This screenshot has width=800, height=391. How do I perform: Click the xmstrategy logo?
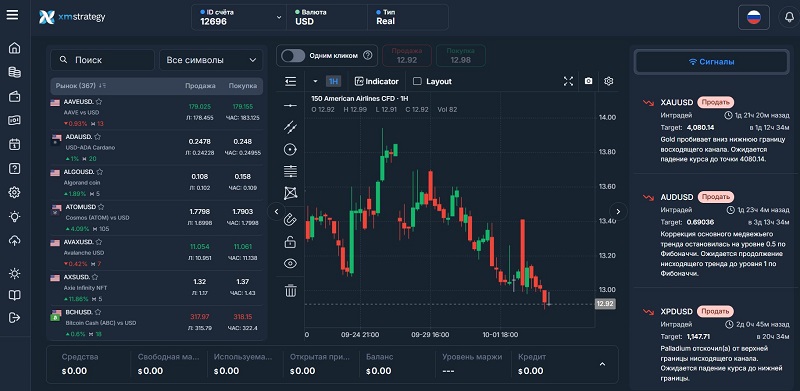click(x=72, y=17)
